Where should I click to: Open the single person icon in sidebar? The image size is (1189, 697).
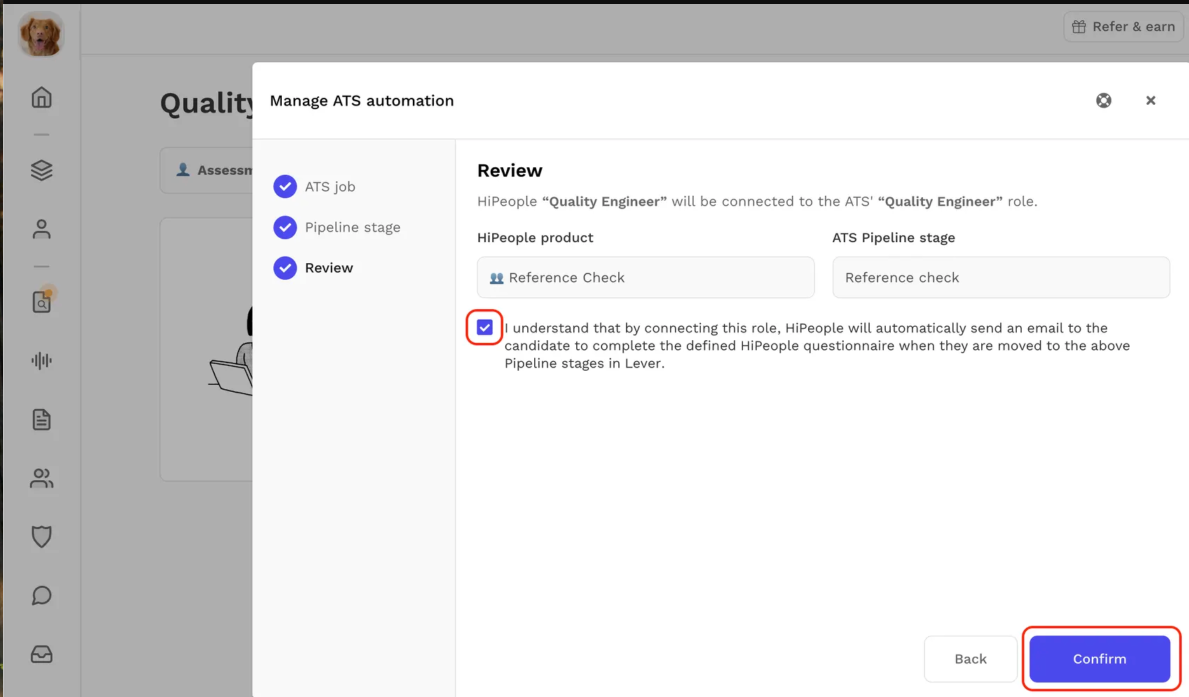[x=41, y=229]
